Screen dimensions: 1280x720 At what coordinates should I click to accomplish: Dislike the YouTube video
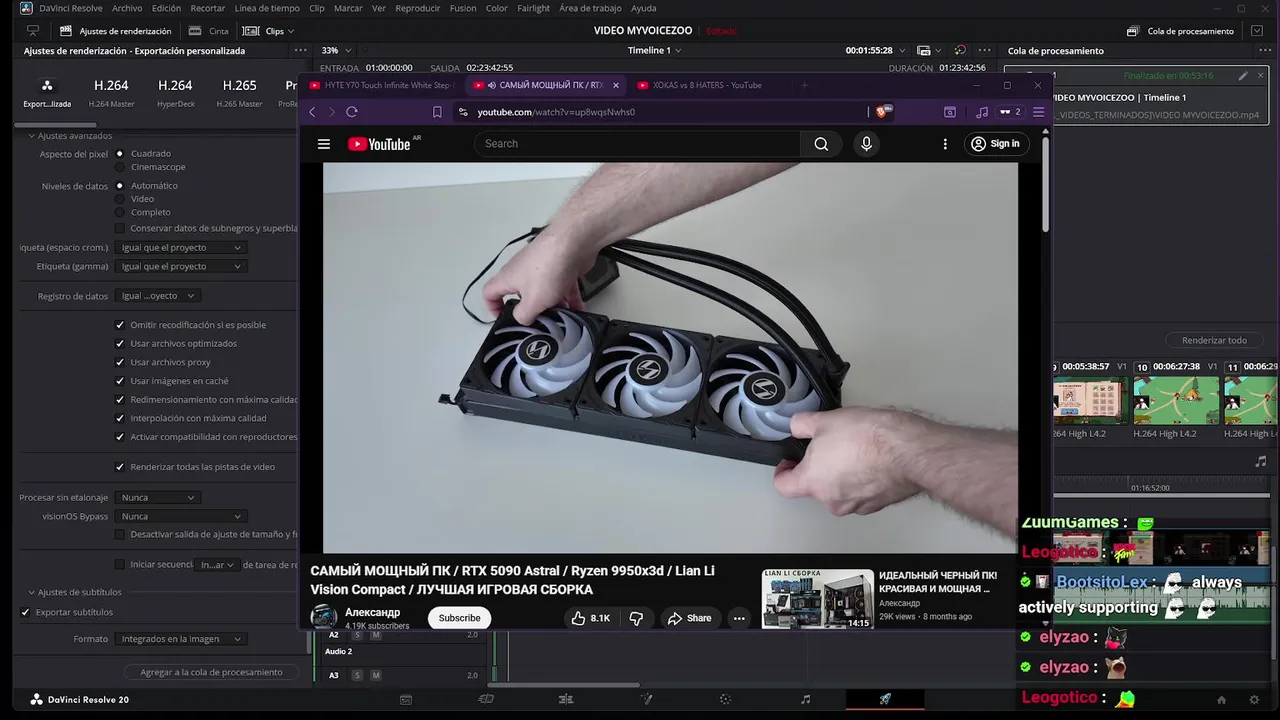pyautogui.click(x=636, y=618)
